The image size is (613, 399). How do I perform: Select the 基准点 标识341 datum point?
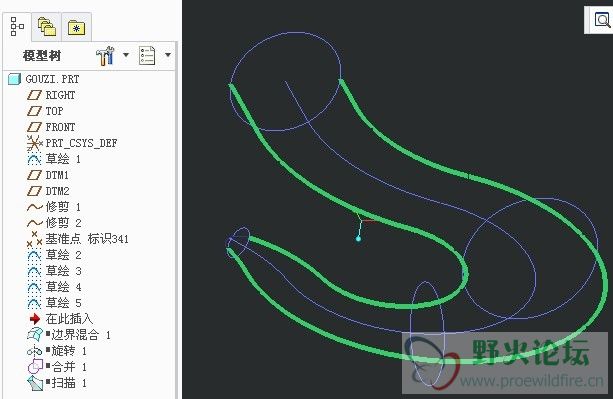[77, 238]
